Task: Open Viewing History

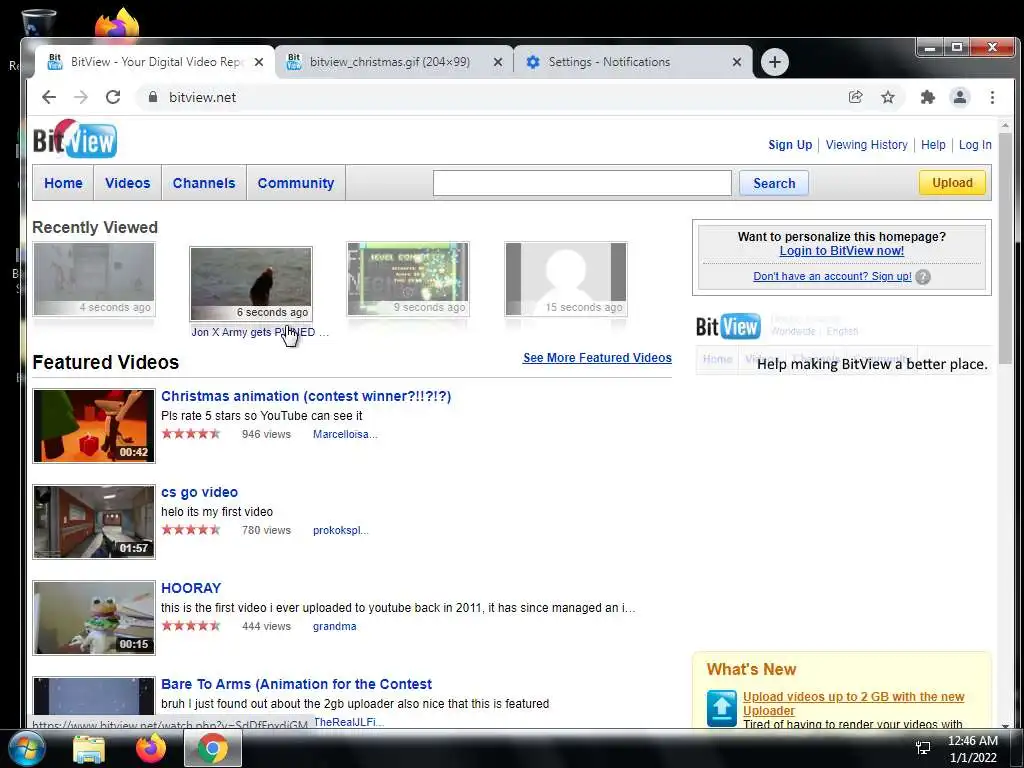Action: 867,145
